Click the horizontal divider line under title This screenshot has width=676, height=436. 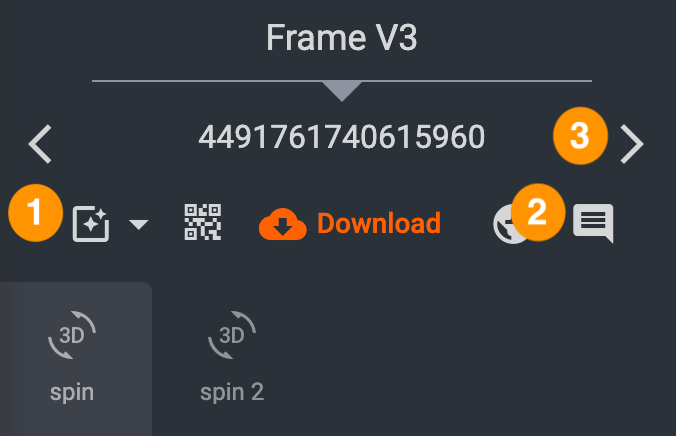[342, 81]
